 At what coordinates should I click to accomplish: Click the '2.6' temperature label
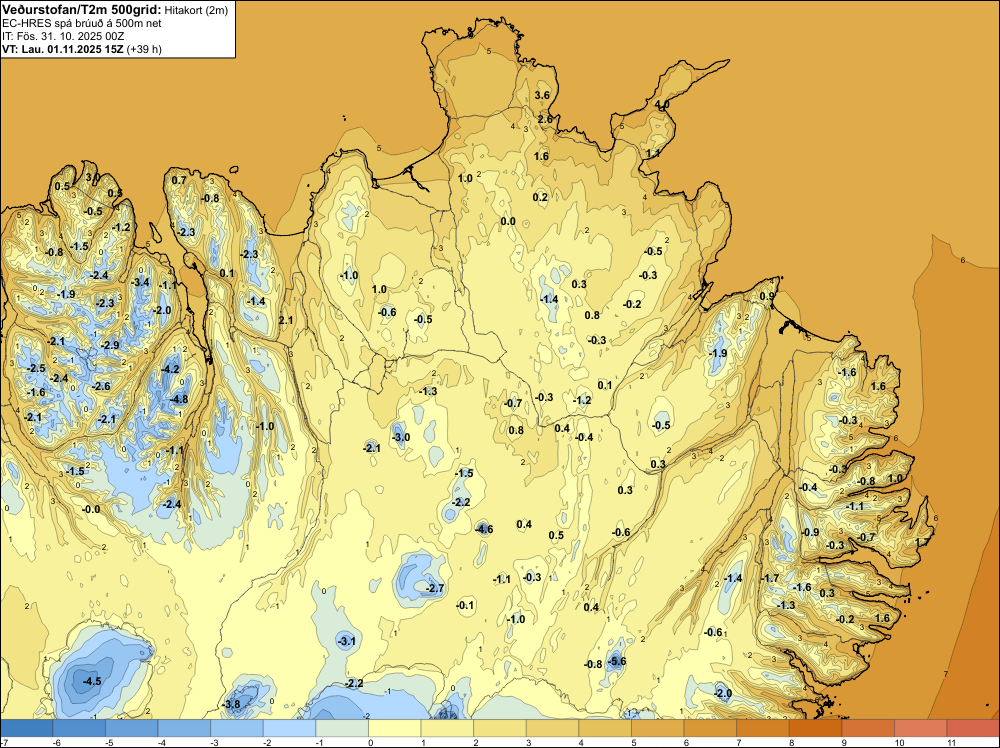tap(545, 119)
